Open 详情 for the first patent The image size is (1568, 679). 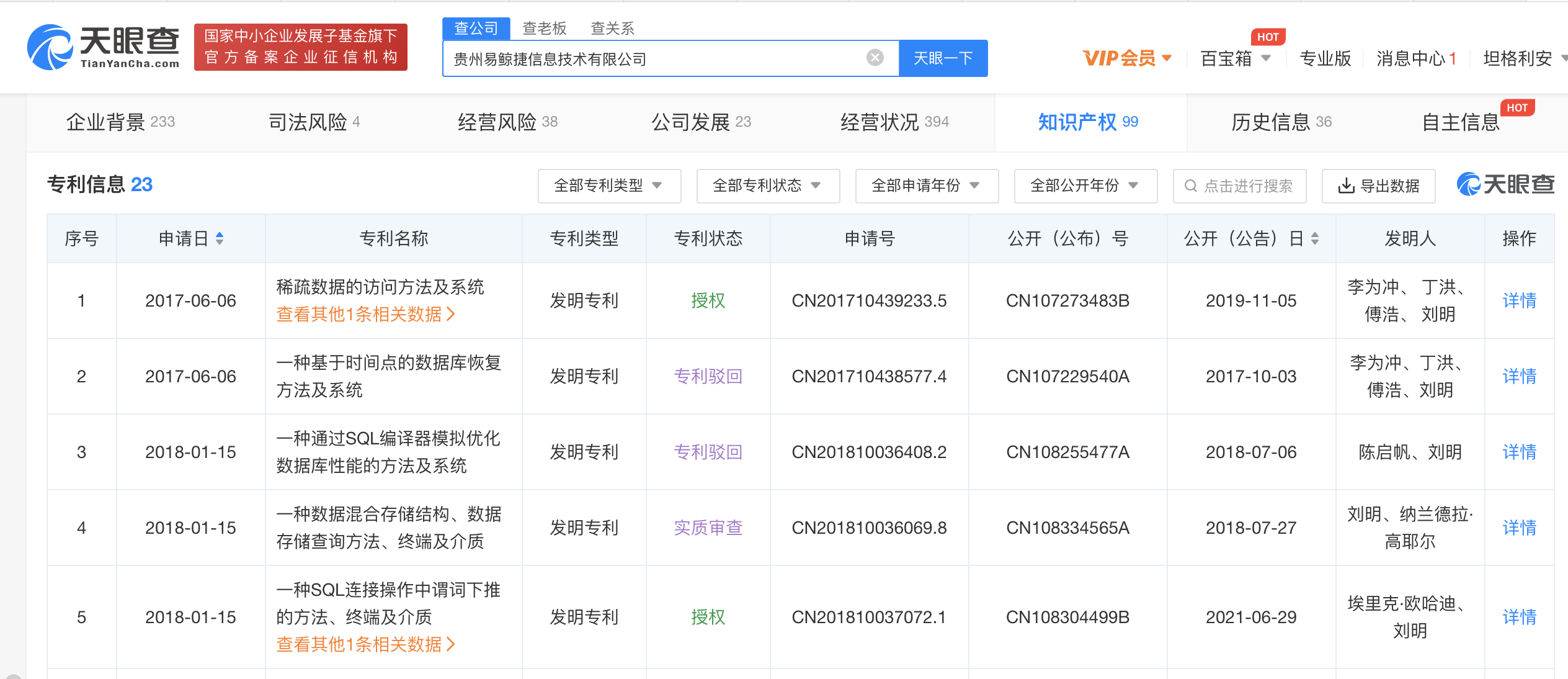pyautogui.click(x=1518, y=300)
